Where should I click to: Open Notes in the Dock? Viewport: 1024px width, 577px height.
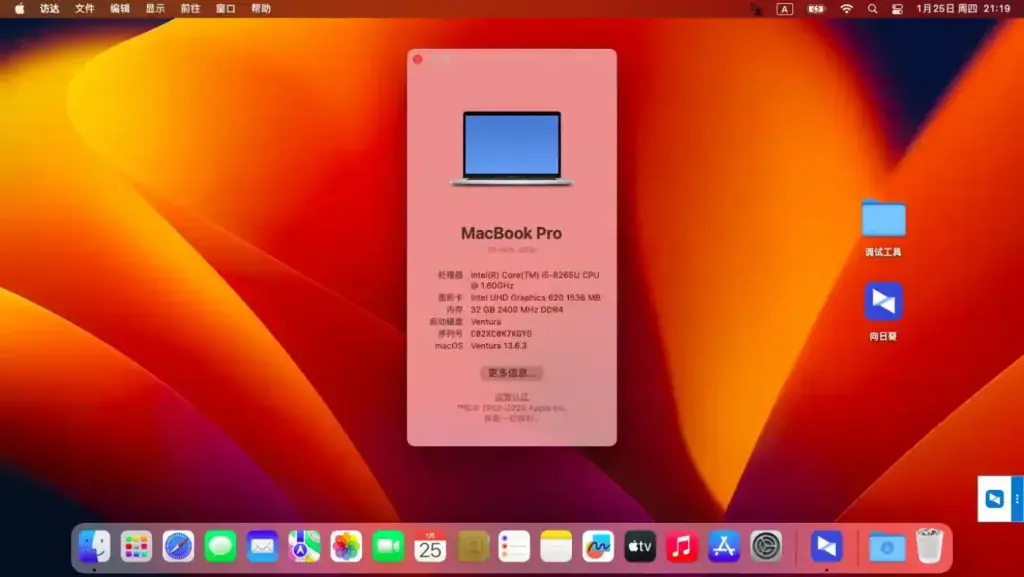[x=556, y=546]
